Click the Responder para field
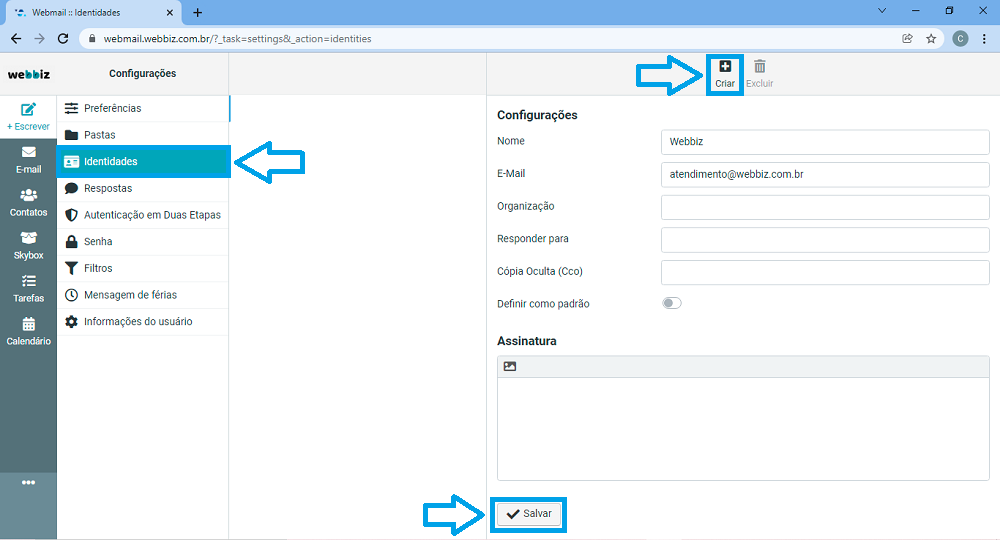Screen dimensions: 1000x540 825,240
